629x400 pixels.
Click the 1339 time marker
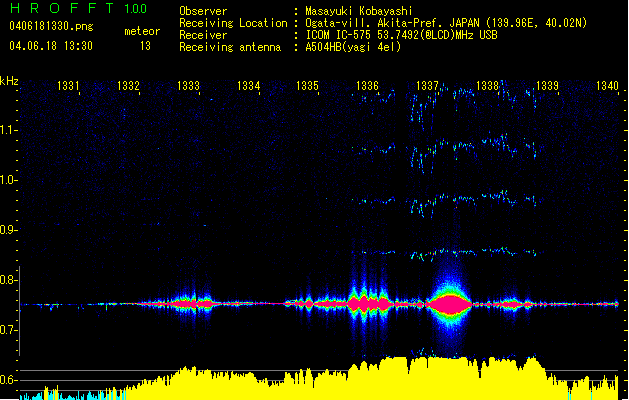[547, 86]
